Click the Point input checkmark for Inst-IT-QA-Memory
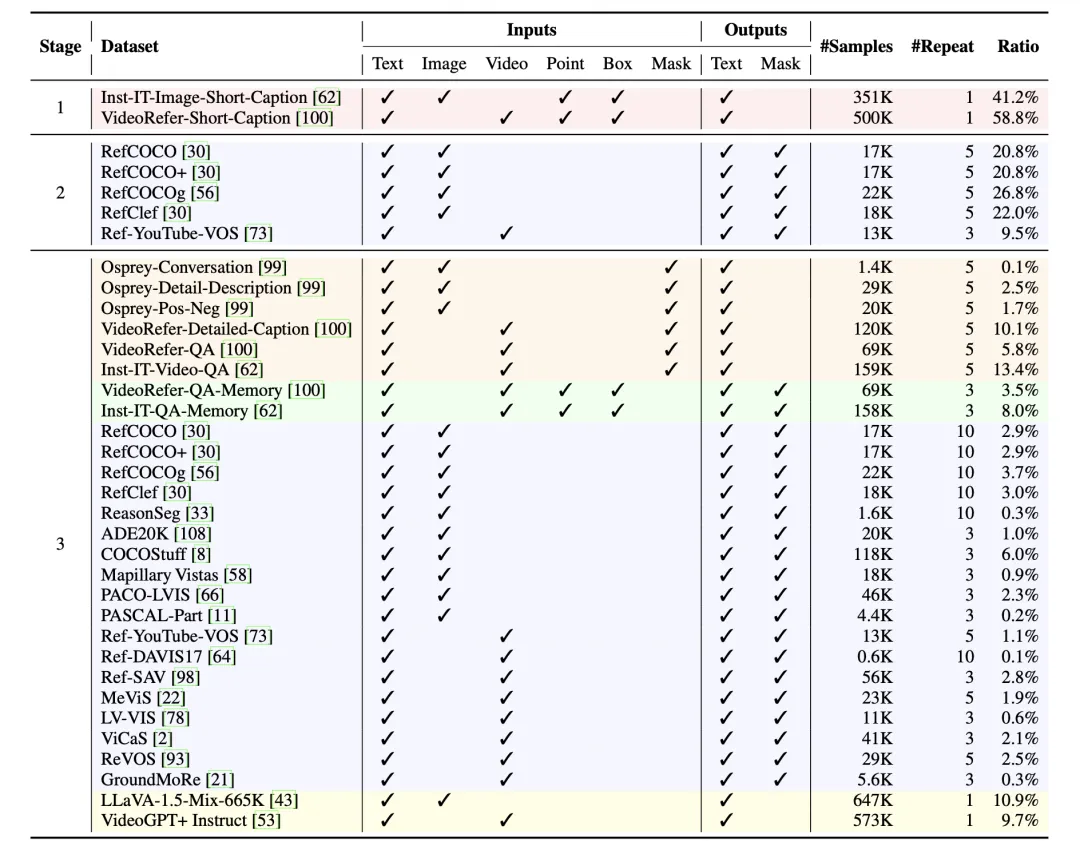The width and height of the screenshot is (1080, 850). (564, 411)
